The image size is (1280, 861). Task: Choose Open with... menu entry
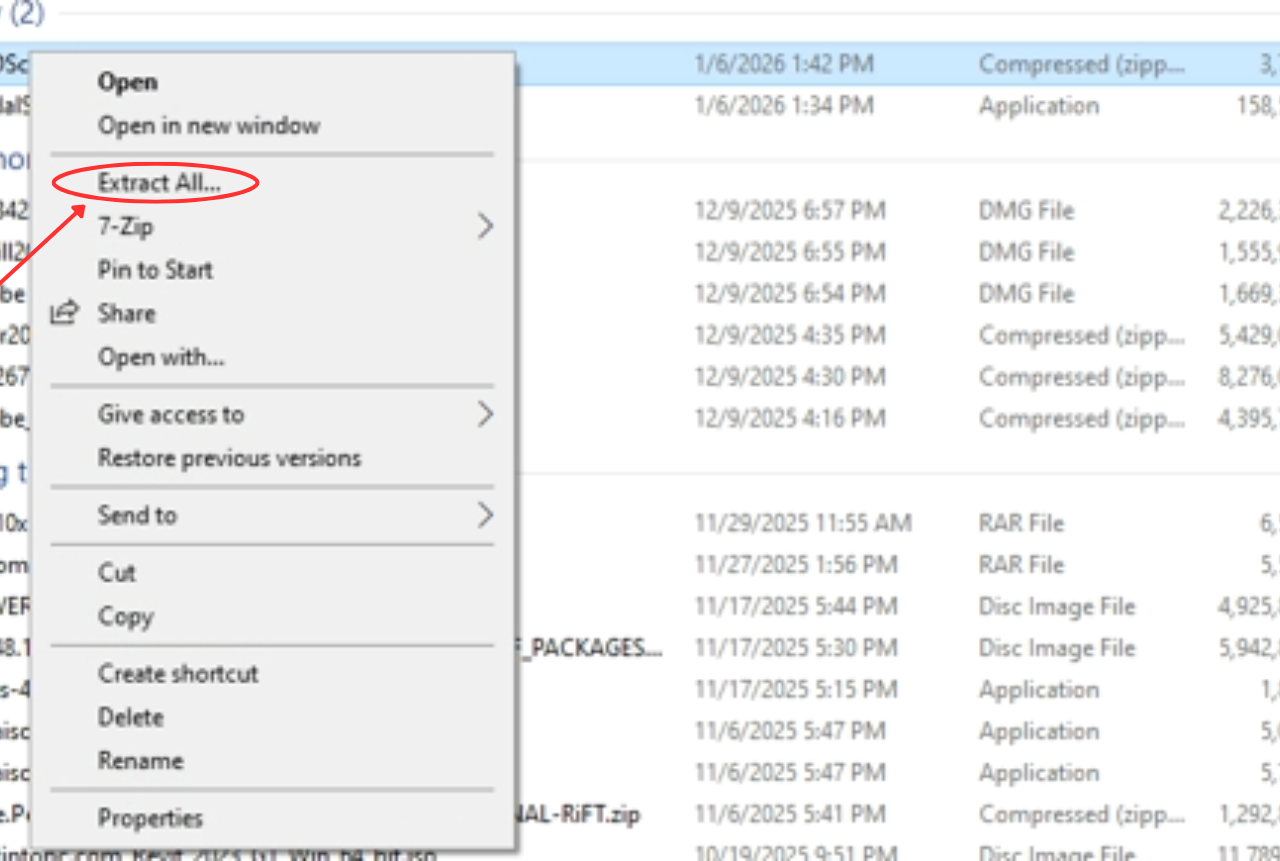point(160,357)
